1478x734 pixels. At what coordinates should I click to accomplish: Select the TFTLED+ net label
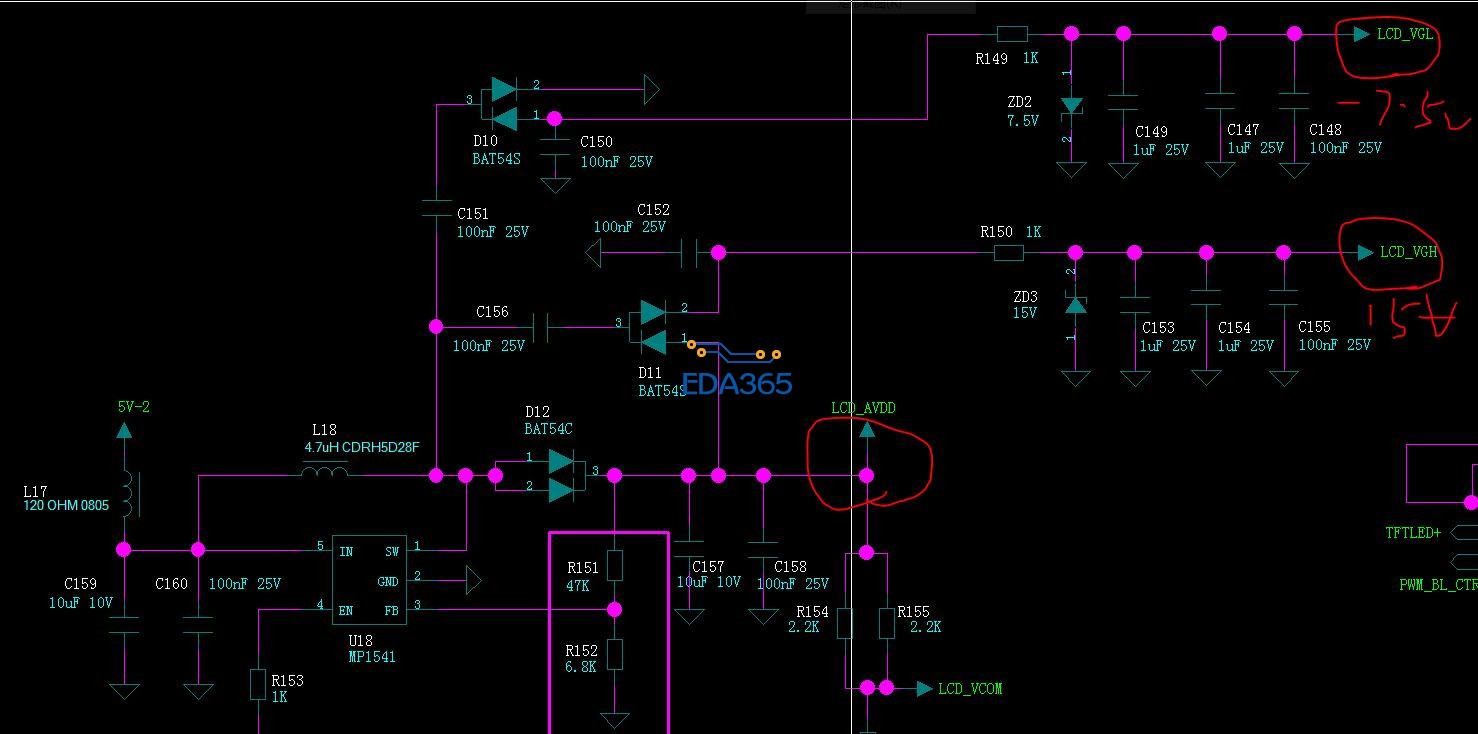coord(1413,533)
